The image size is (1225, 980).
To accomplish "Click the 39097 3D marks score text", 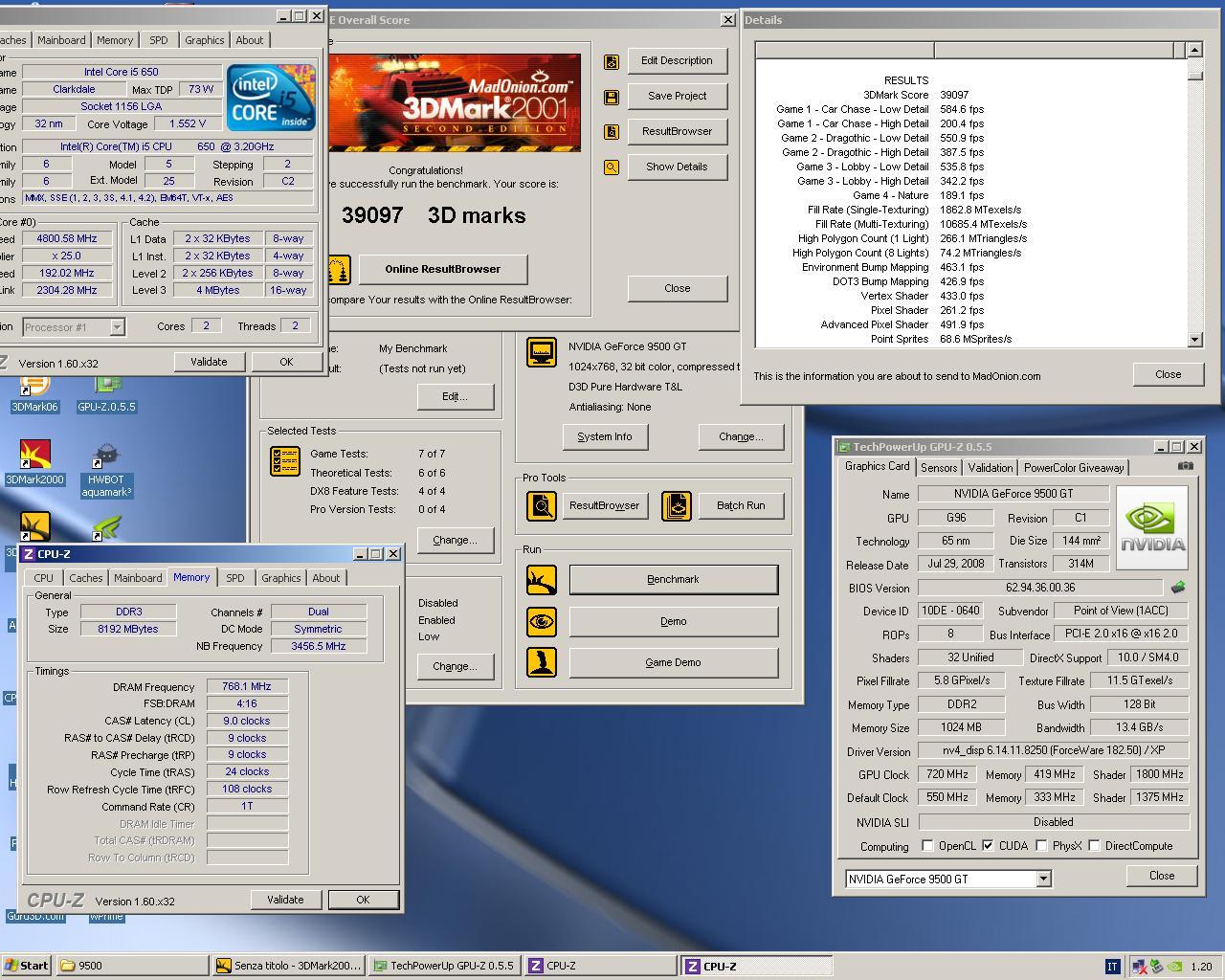I will click(434, 215).
